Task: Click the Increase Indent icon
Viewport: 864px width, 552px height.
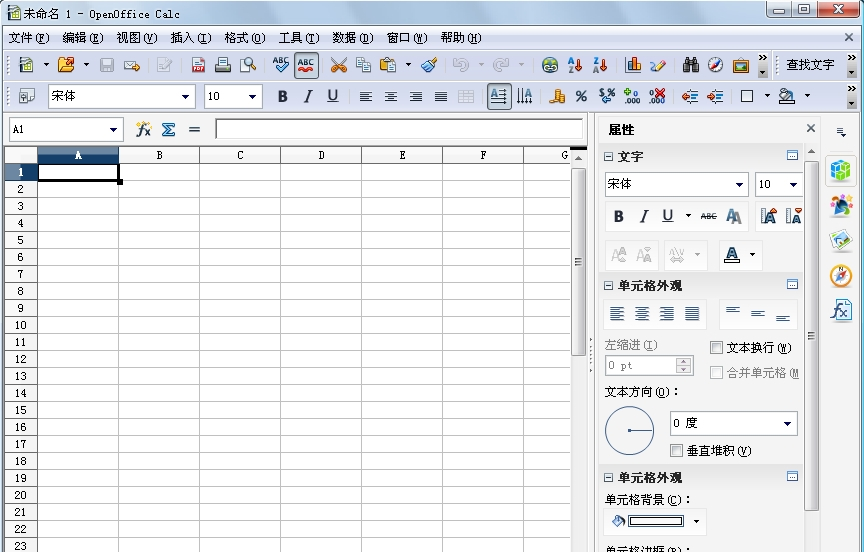Action: pos(715,97)
